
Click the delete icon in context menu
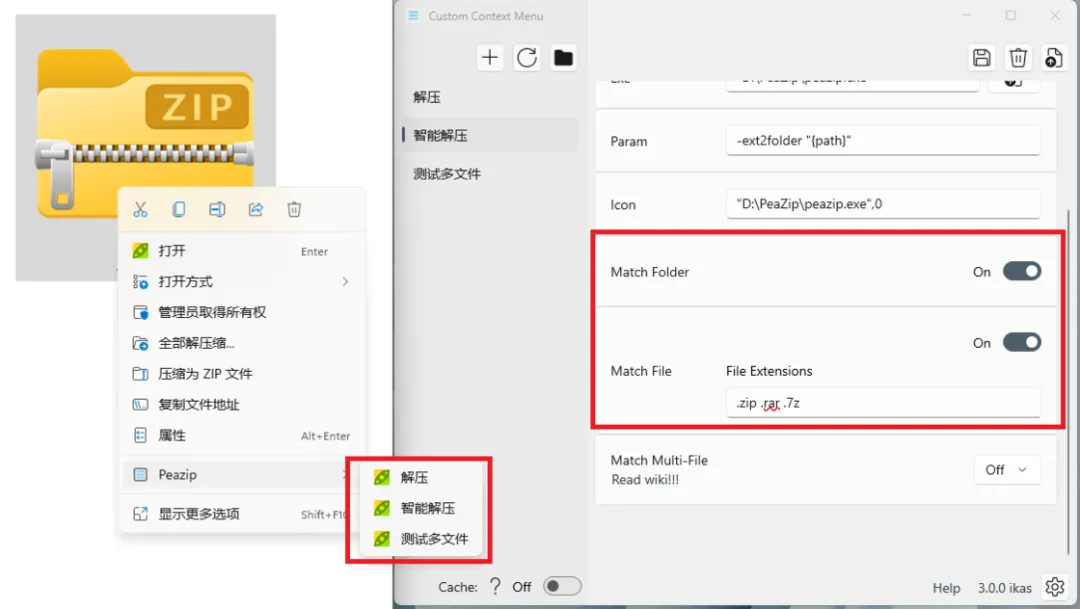(x=294, y=209)
